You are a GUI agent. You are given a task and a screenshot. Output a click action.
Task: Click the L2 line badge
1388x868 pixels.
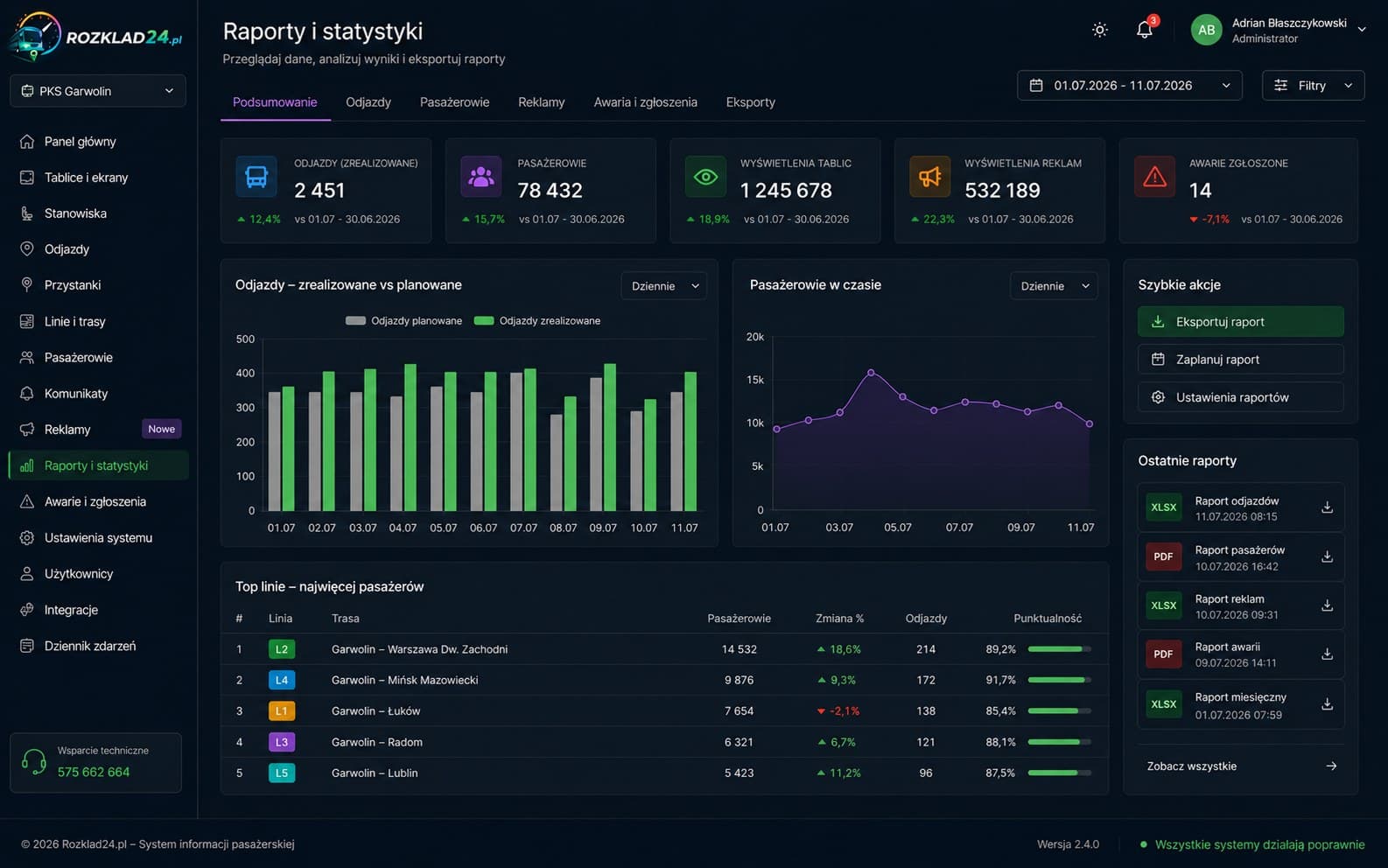tap(282, 649)
